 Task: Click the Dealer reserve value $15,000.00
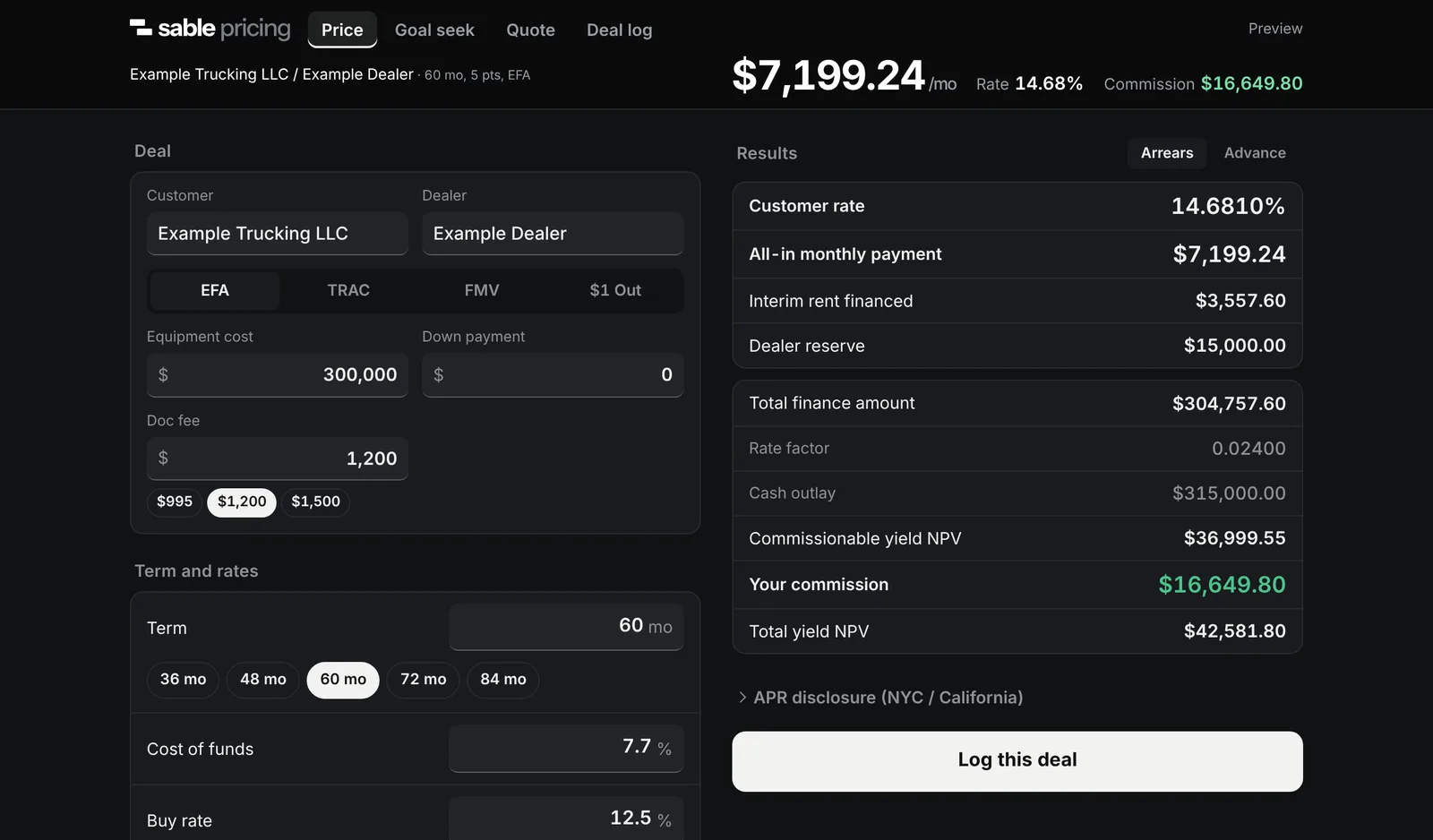(x=1234, y=346)
